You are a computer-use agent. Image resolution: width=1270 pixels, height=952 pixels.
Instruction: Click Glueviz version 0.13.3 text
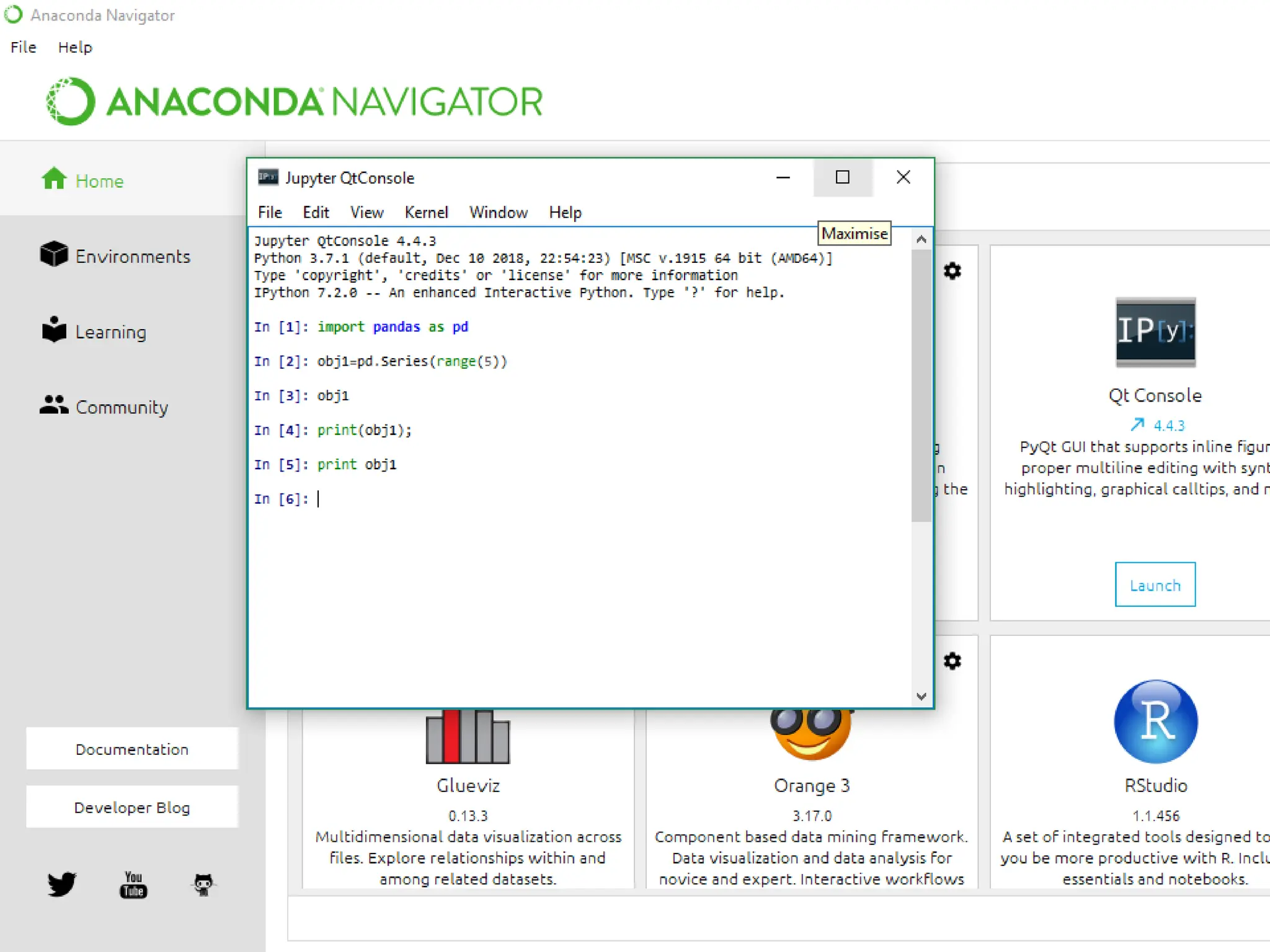click(x=468, y=816)
